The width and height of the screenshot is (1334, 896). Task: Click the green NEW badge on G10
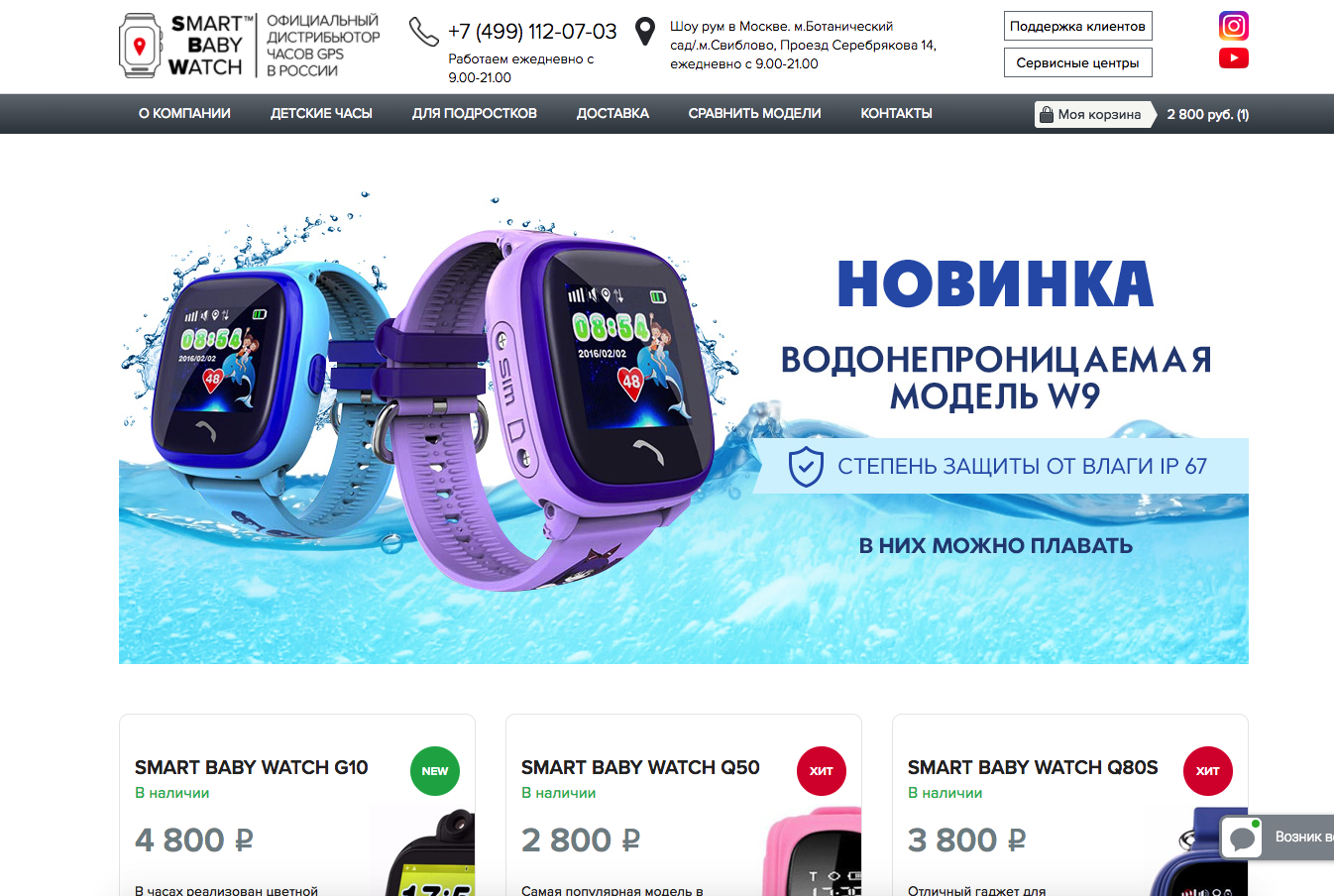(x=435, y=771)
